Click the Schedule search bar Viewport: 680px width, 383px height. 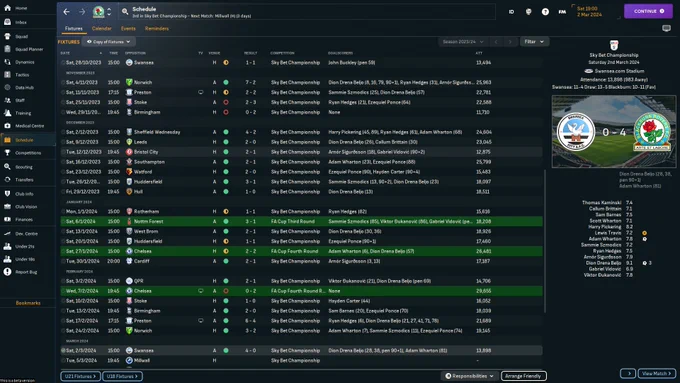click(306, 12)
